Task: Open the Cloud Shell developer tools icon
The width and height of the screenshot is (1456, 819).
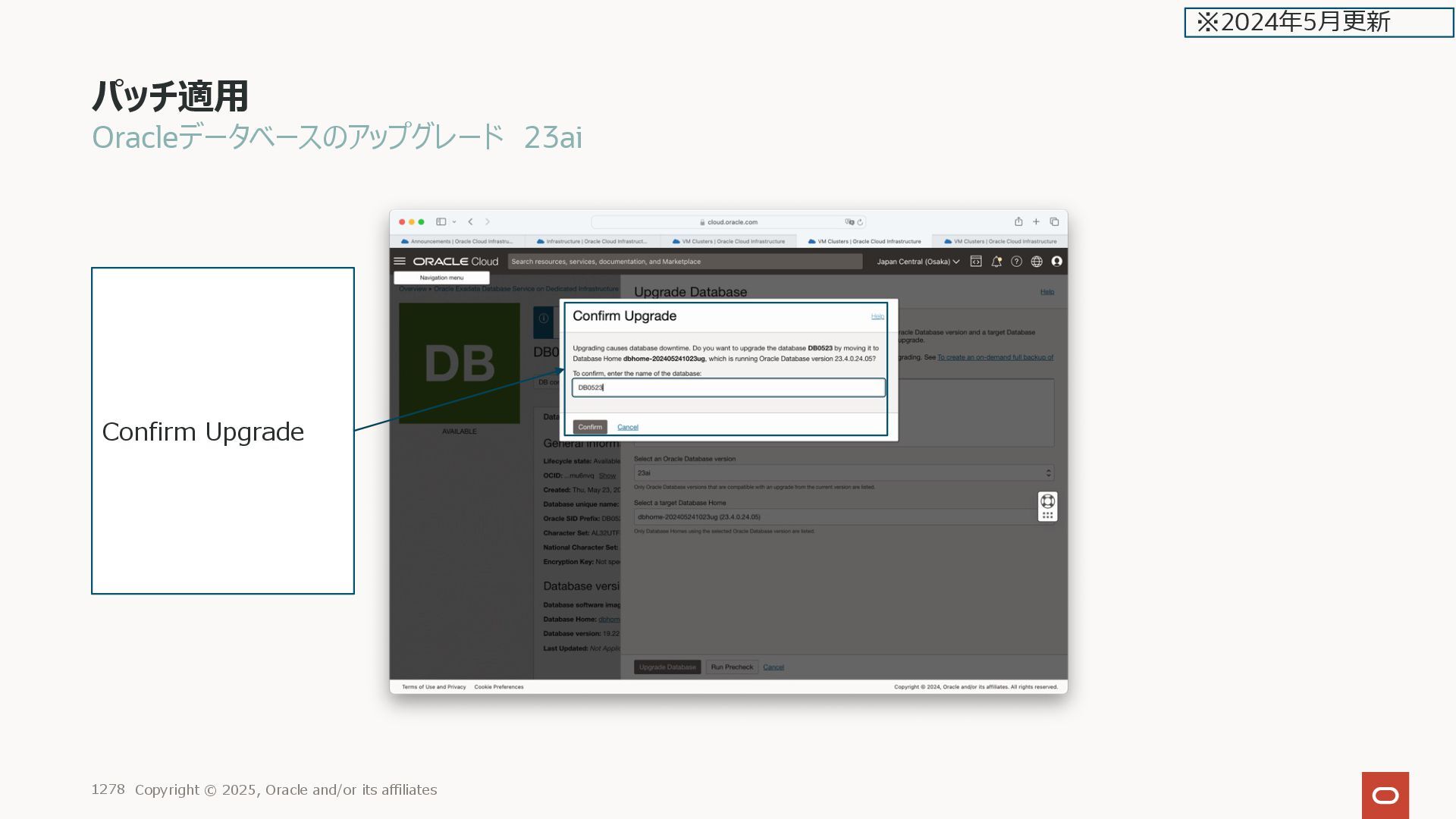Action: (976, 261)
